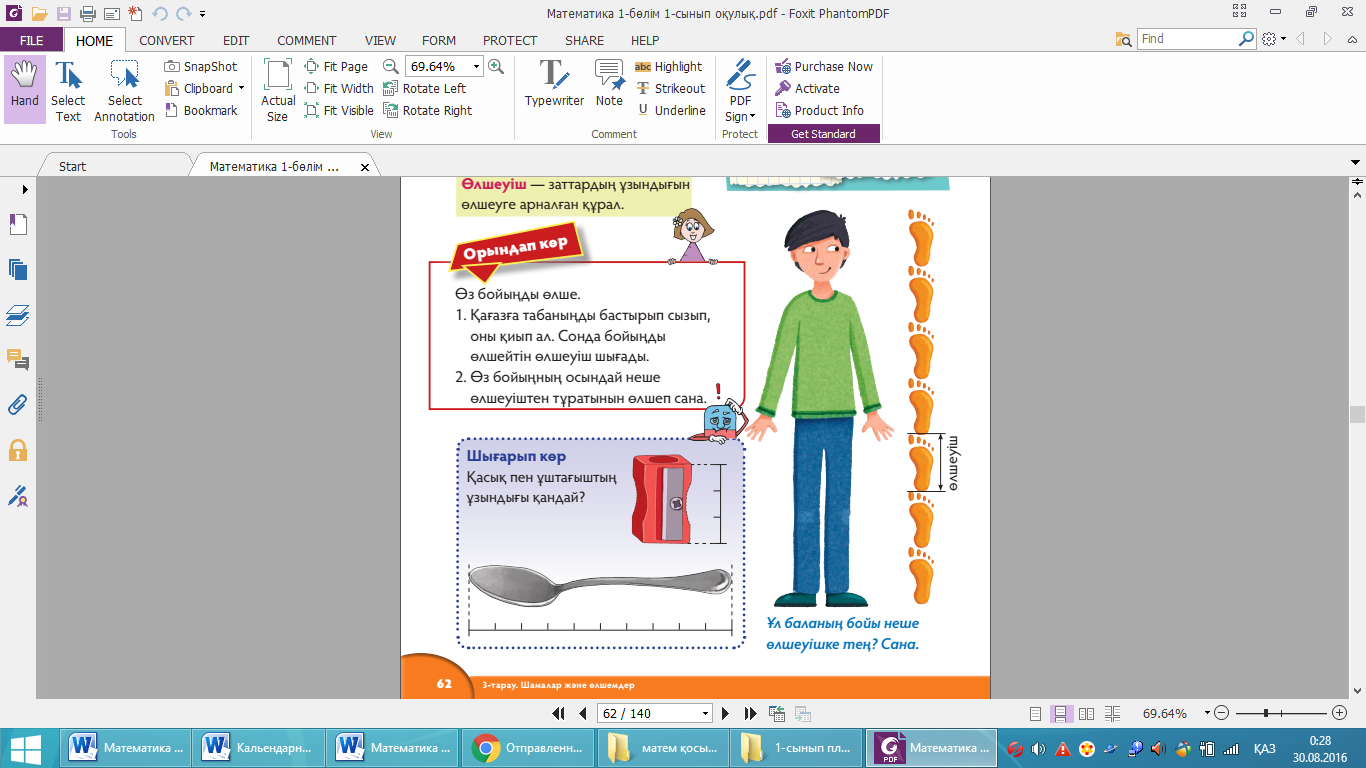Click the Fit Width button
Screen dimensions: 1366x768
339,89
